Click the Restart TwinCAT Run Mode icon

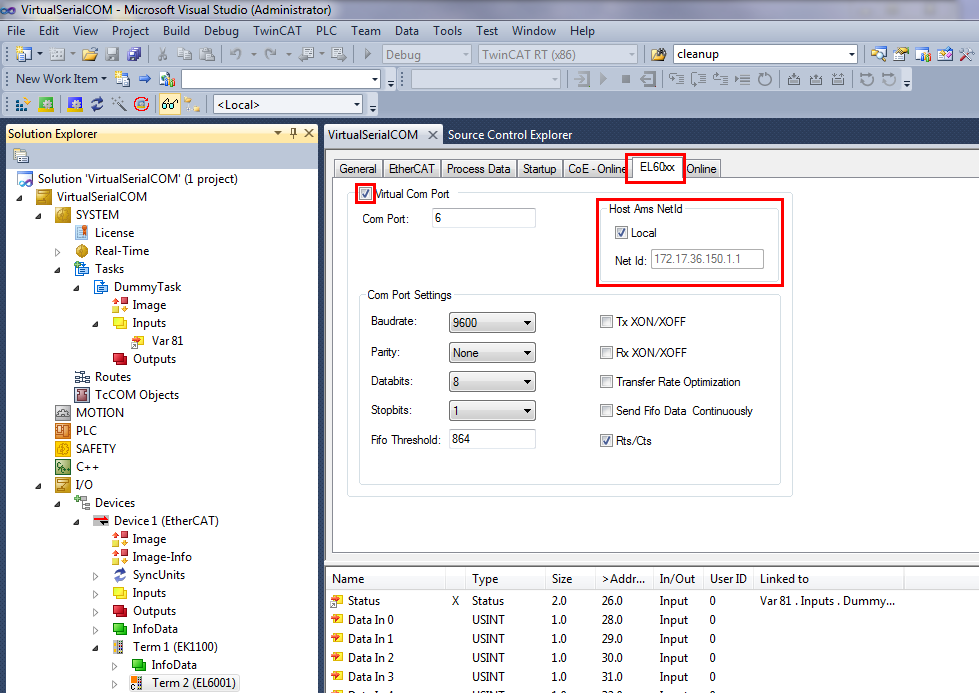coord(46,104)
